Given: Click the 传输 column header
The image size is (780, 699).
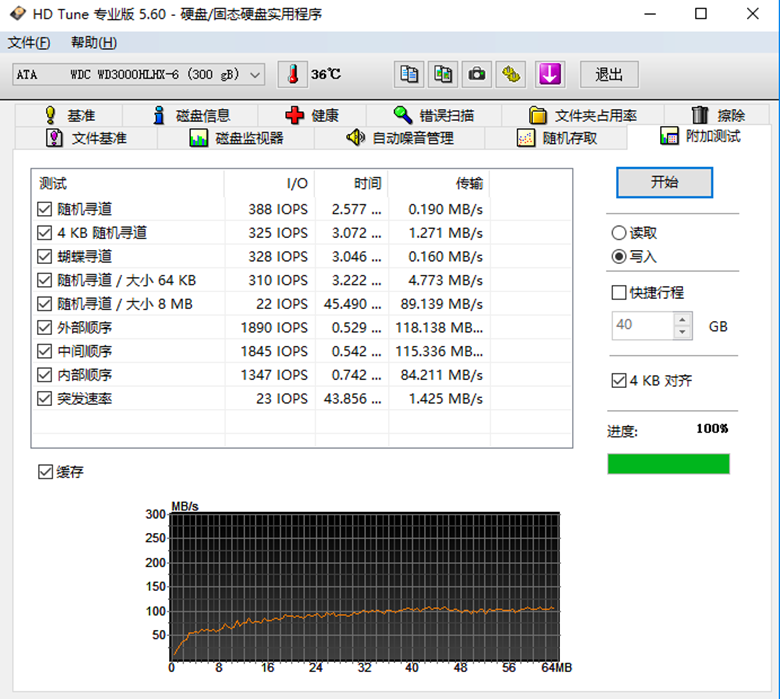Looking at the screenshot, I should click(x=439, y=184).
